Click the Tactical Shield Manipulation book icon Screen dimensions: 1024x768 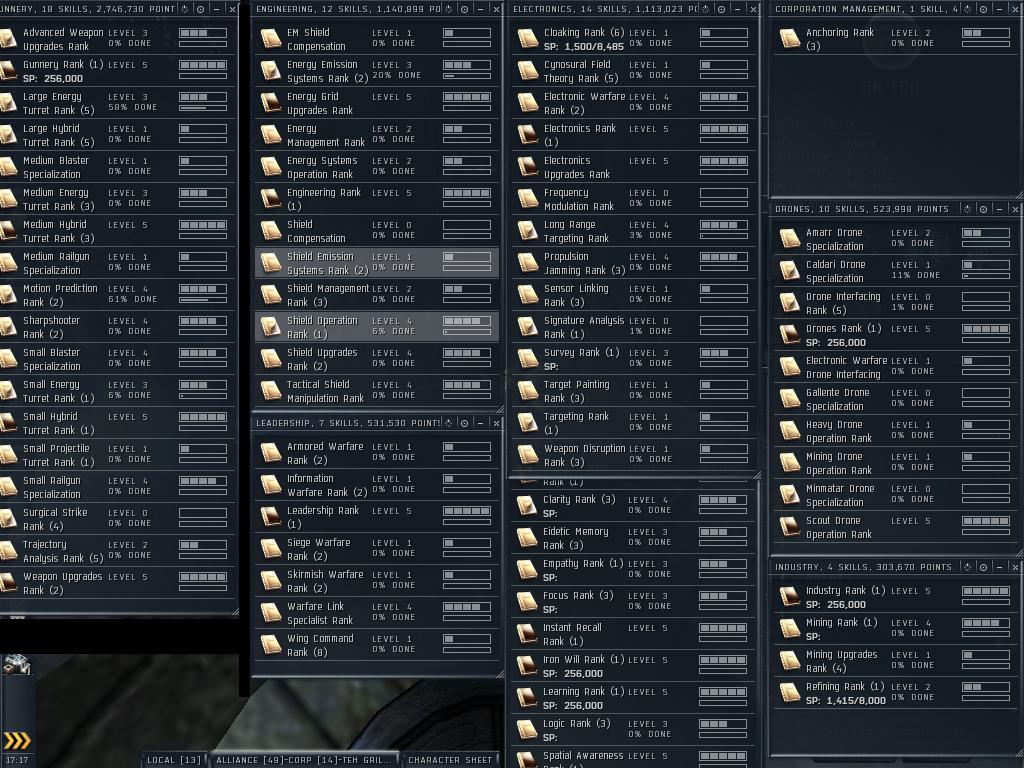tap(270, 391)
